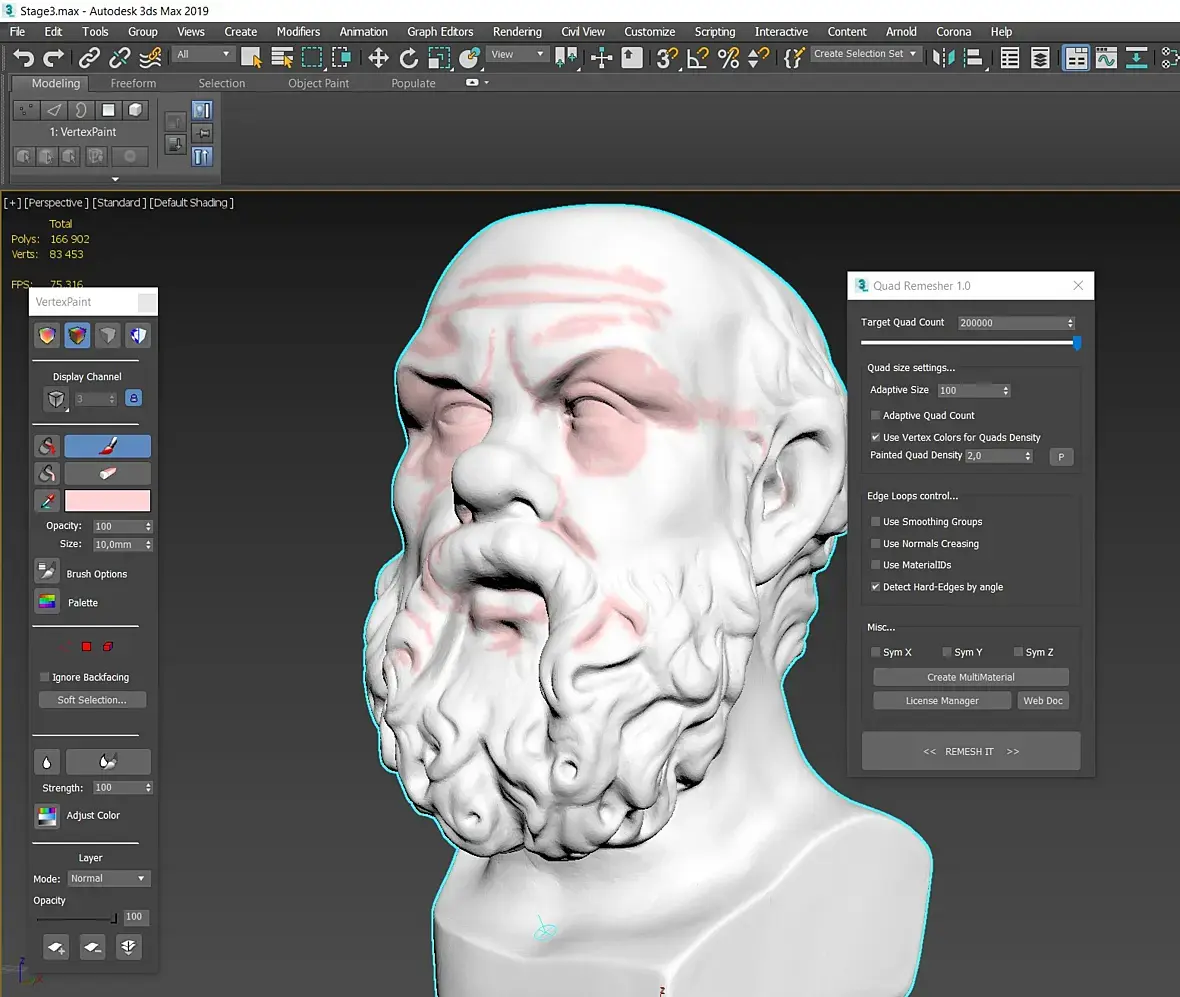Image resolution: width=1180 pixels, height=997 pixels.
Task: Select the Move transform tool
Action: (378, 58)
